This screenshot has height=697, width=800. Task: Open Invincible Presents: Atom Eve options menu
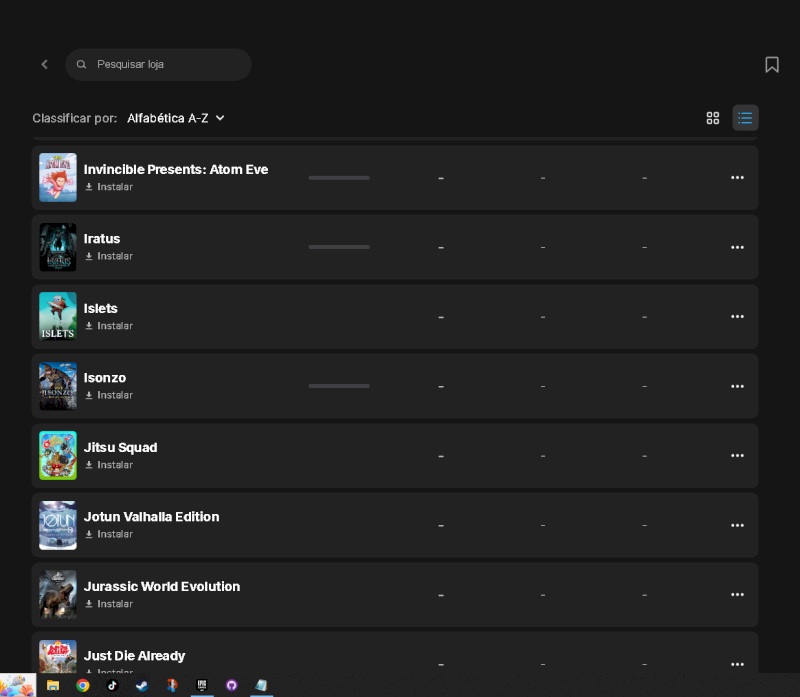pos(737,178)
